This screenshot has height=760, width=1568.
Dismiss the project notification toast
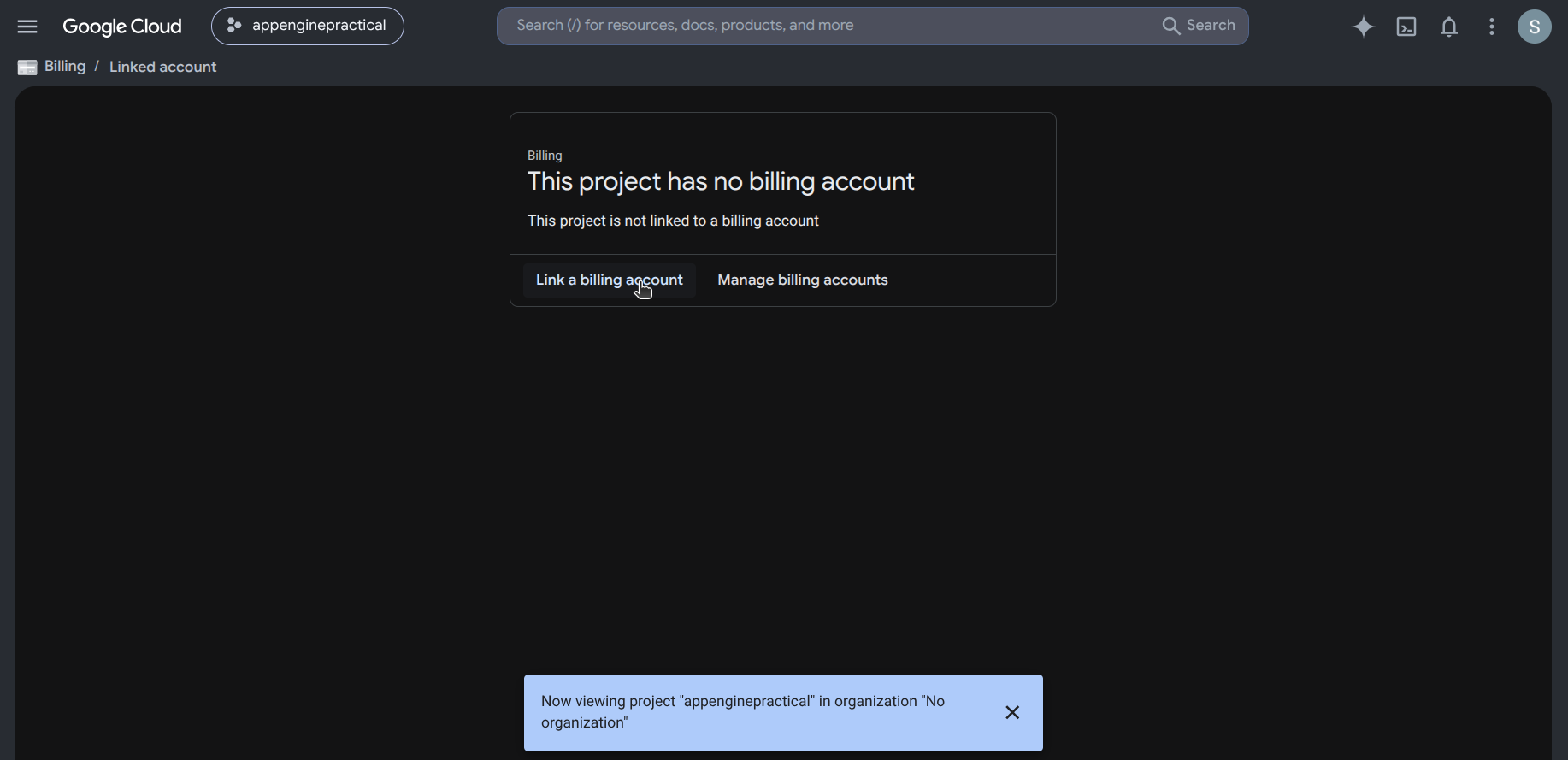coord(1012,712)
